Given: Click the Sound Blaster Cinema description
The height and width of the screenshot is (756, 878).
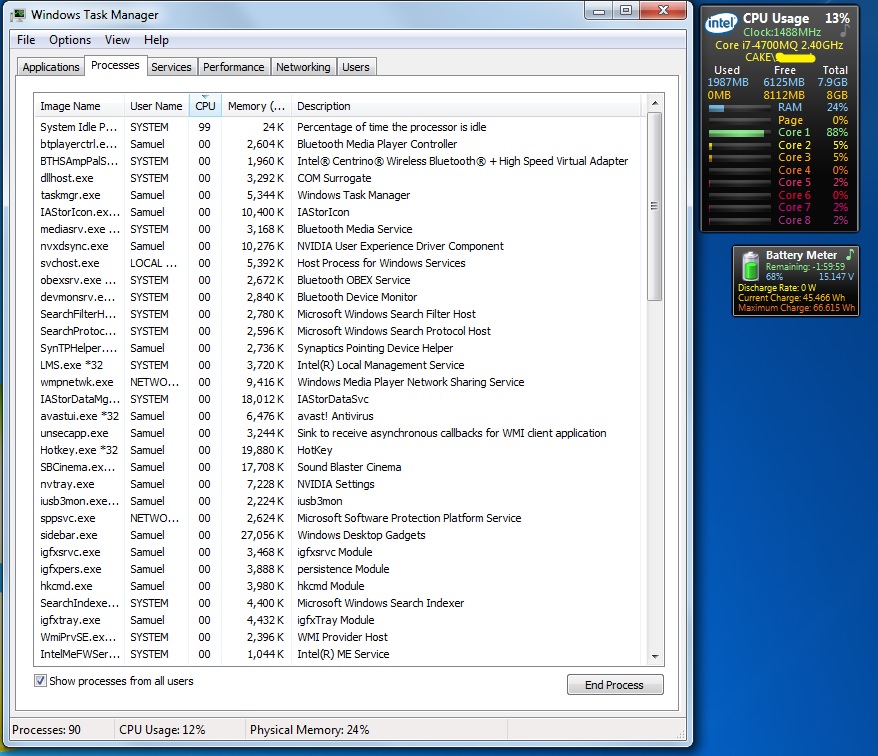Looking at the screenshot, I should coord(349,467).
